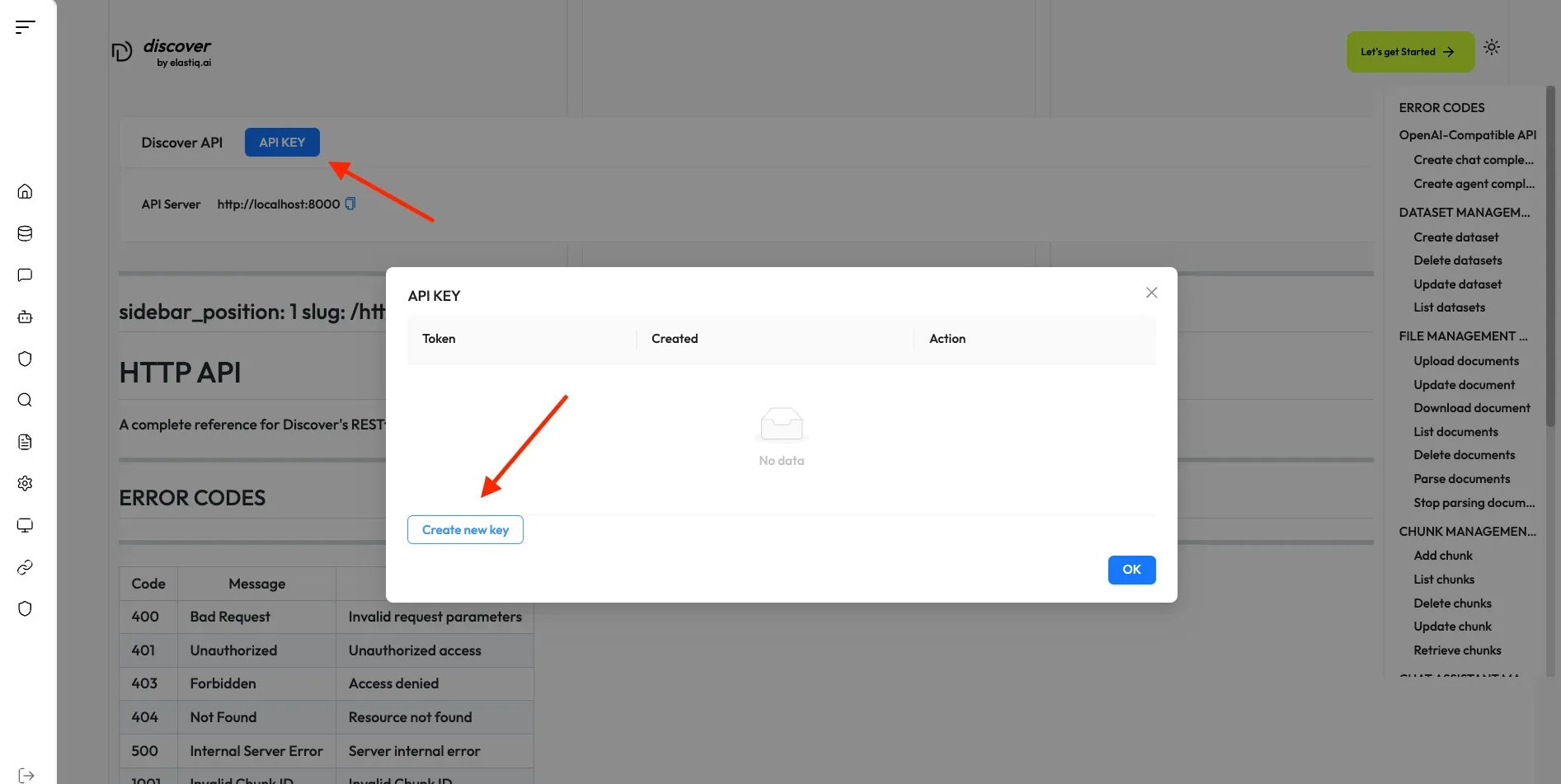Expand the FILE MANAGEMENT section

coord(1464,336)
